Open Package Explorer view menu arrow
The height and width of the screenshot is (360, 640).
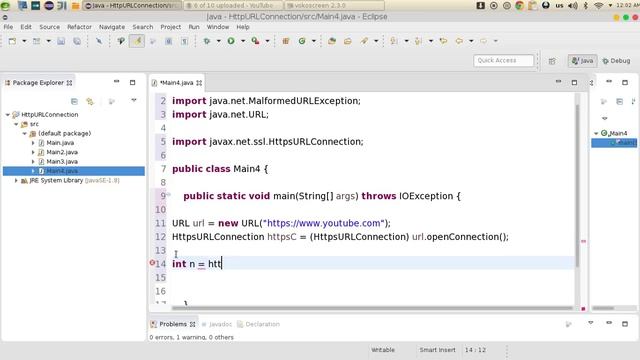point(133,100)
